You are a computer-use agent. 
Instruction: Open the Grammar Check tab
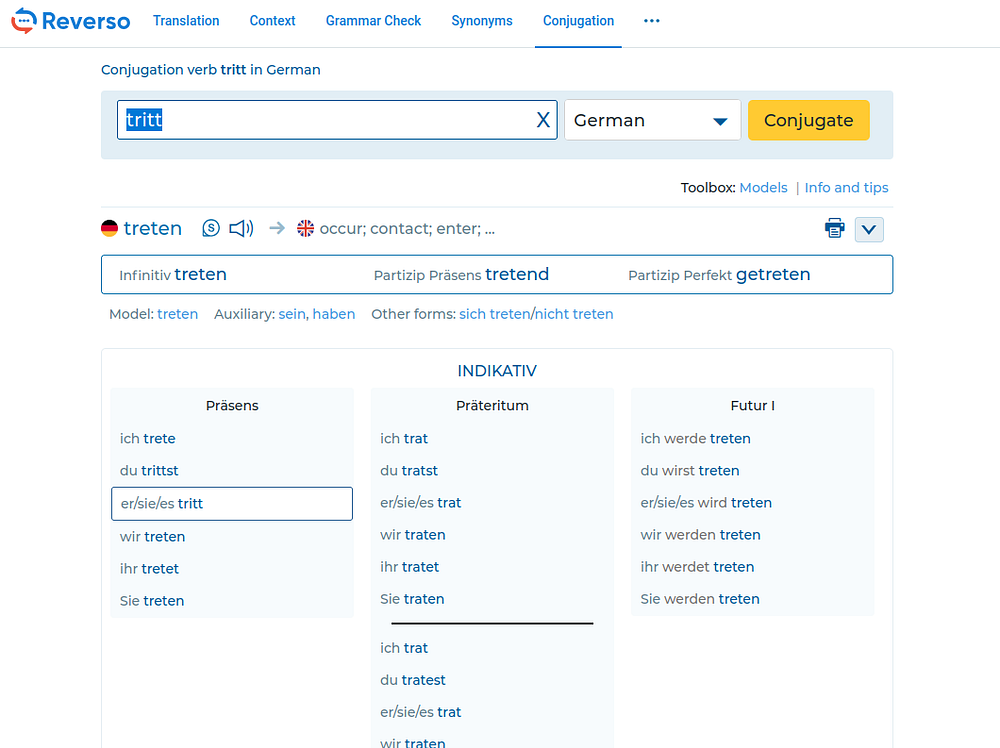[373, 21]
